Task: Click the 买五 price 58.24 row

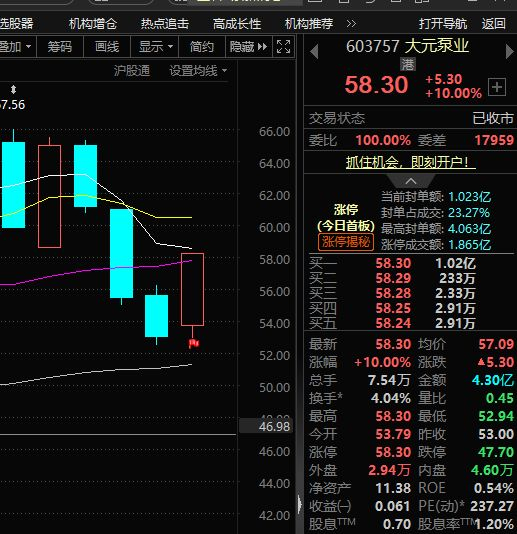Action: tap(411, 323)
